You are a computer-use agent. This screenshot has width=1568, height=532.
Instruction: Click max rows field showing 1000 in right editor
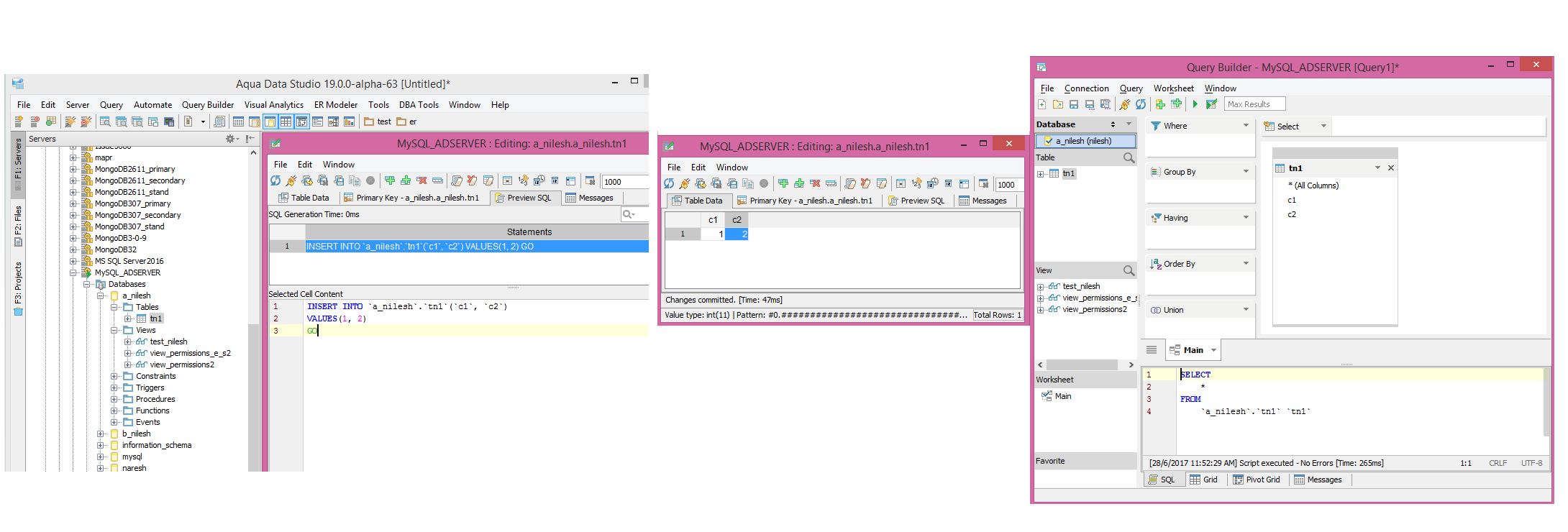tap(1008, 185)
